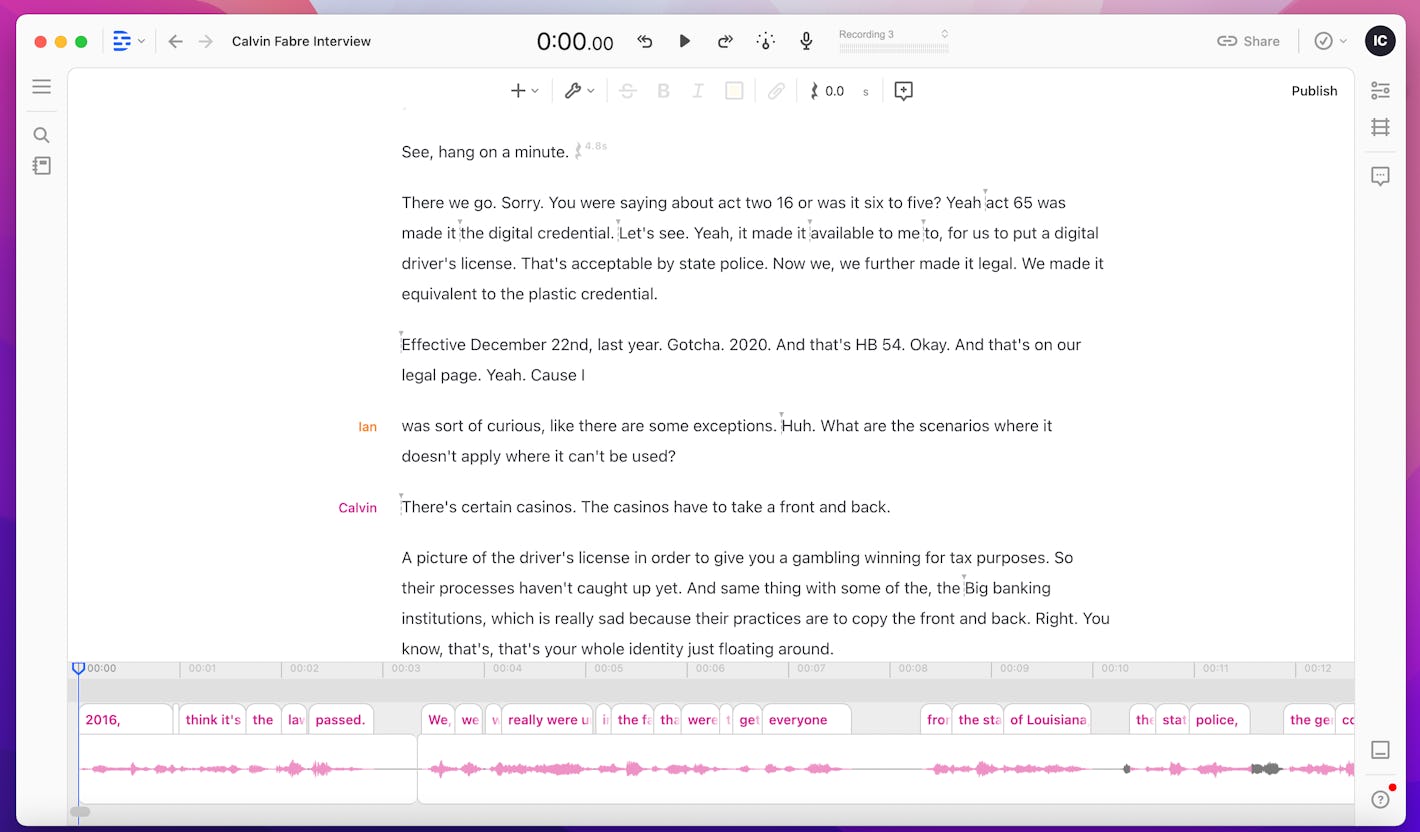Open the comments panel on the right sidebar
This screenshot has width=1420, height=832.
pyautogui.click(x=1380, y=175)
